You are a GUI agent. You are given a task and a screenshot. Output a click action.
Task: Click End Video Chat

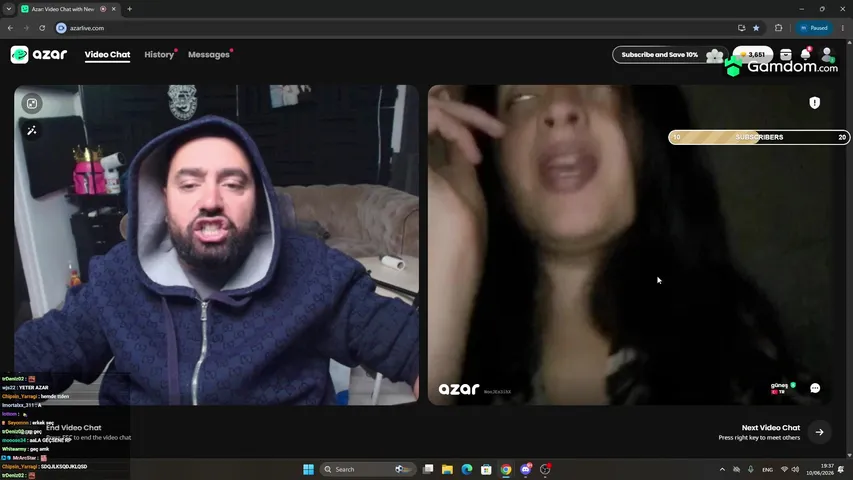pyautogui.click(x=74, y=428)
